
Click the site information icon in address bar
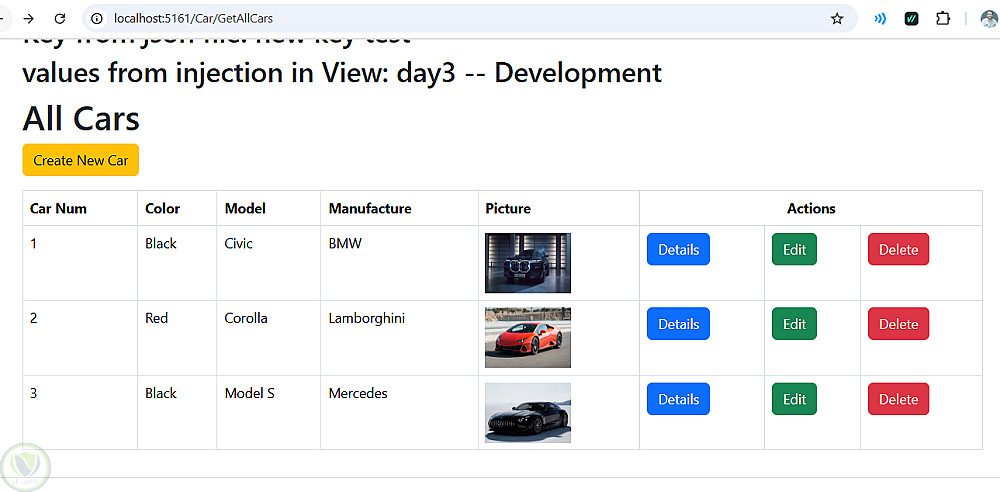point(97,19)
